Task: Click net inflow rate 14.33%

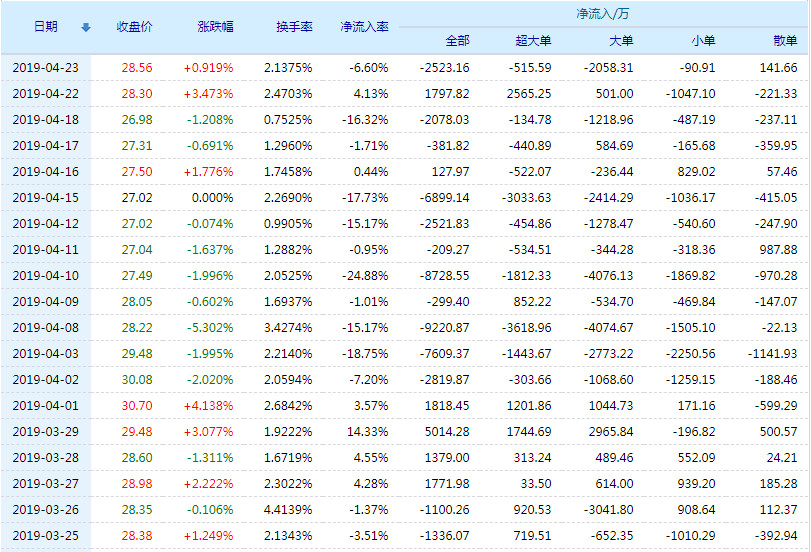Action: (x=368, y=431)
